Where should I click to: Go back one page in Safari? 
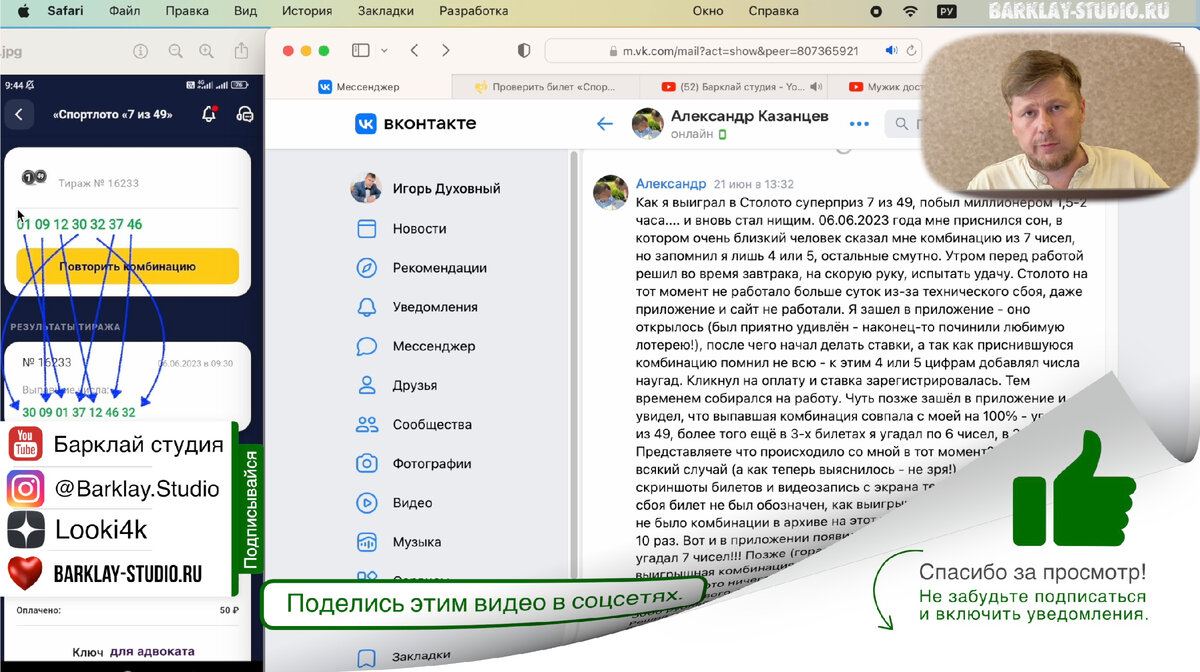pyautogui.click(x=414, y=50)
